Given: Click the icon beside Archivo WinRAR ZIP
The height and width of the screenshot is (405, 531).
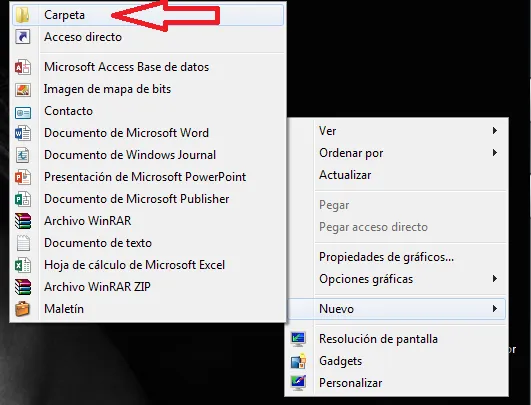Looking at the screenshot, I should [23, 287].
